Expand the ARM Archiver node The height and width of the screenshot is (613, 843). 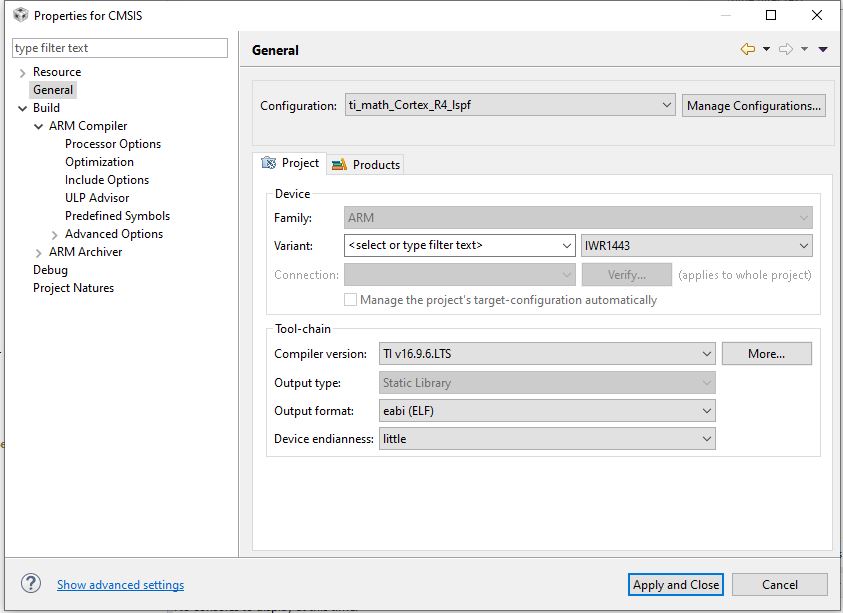(x=39, y=252)
